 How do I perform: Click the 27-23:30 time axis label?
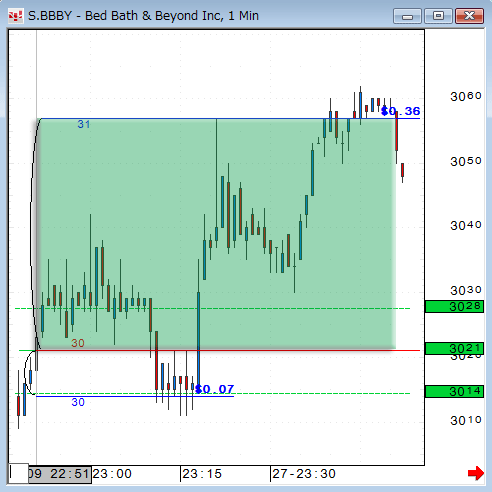point(304,474)
